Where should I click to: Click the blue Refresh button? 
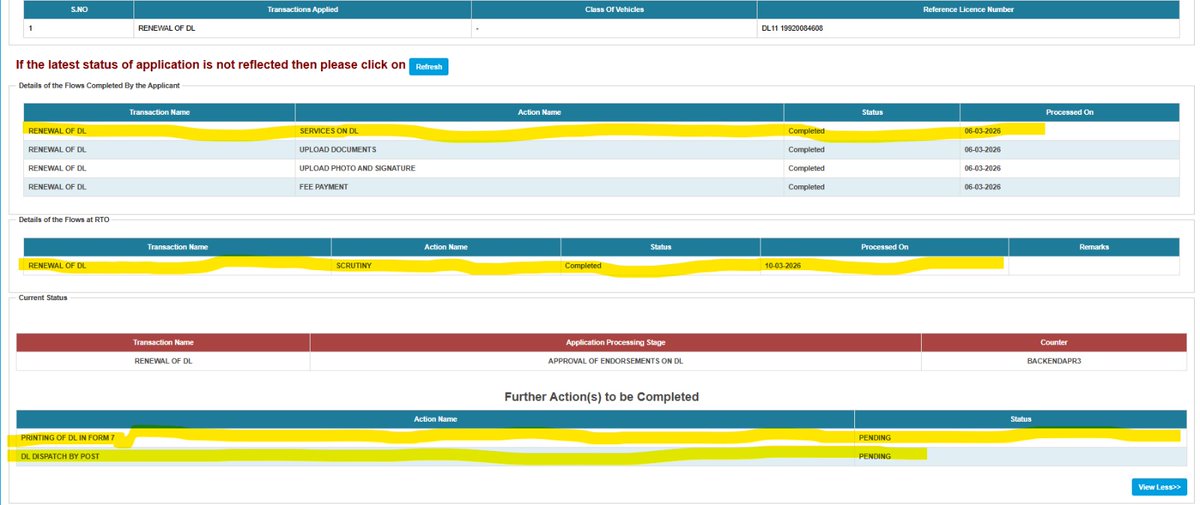point(429,67)
